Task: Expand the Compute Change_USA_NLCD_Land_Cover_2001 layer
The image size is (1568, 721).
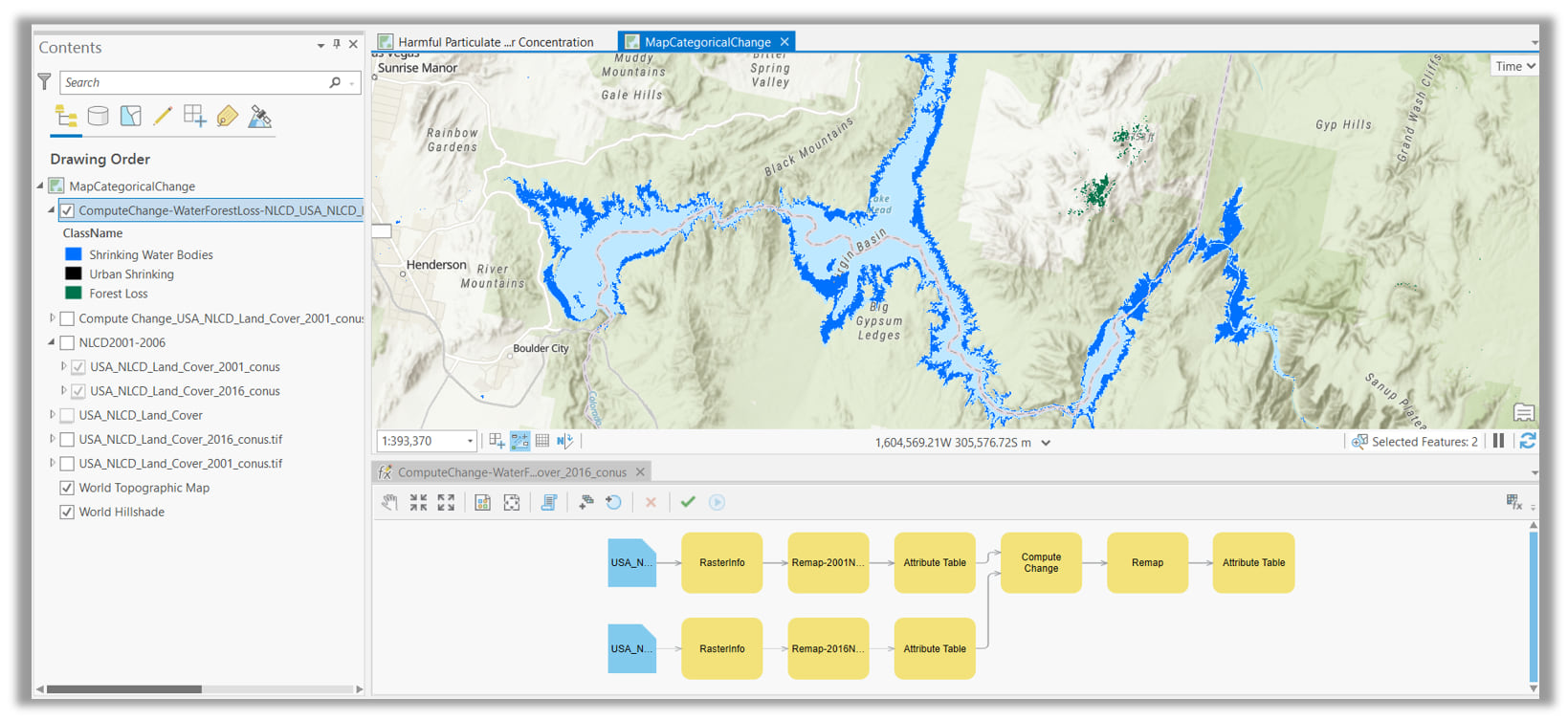Action: point(52,317)
